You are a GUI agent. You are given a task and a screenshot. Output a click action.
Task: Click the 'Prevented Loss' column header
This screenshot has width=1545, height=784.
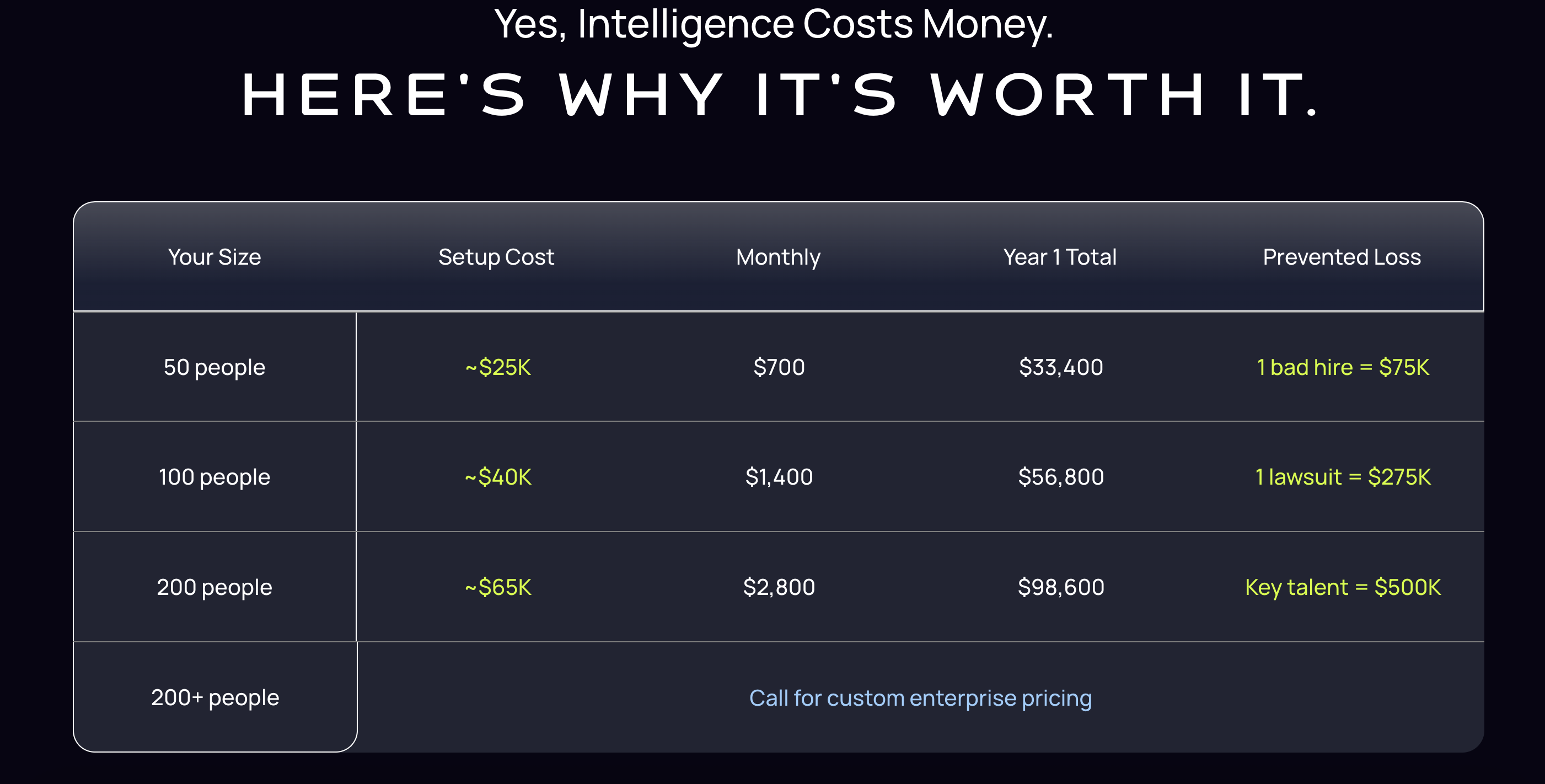coord(1342,257)
